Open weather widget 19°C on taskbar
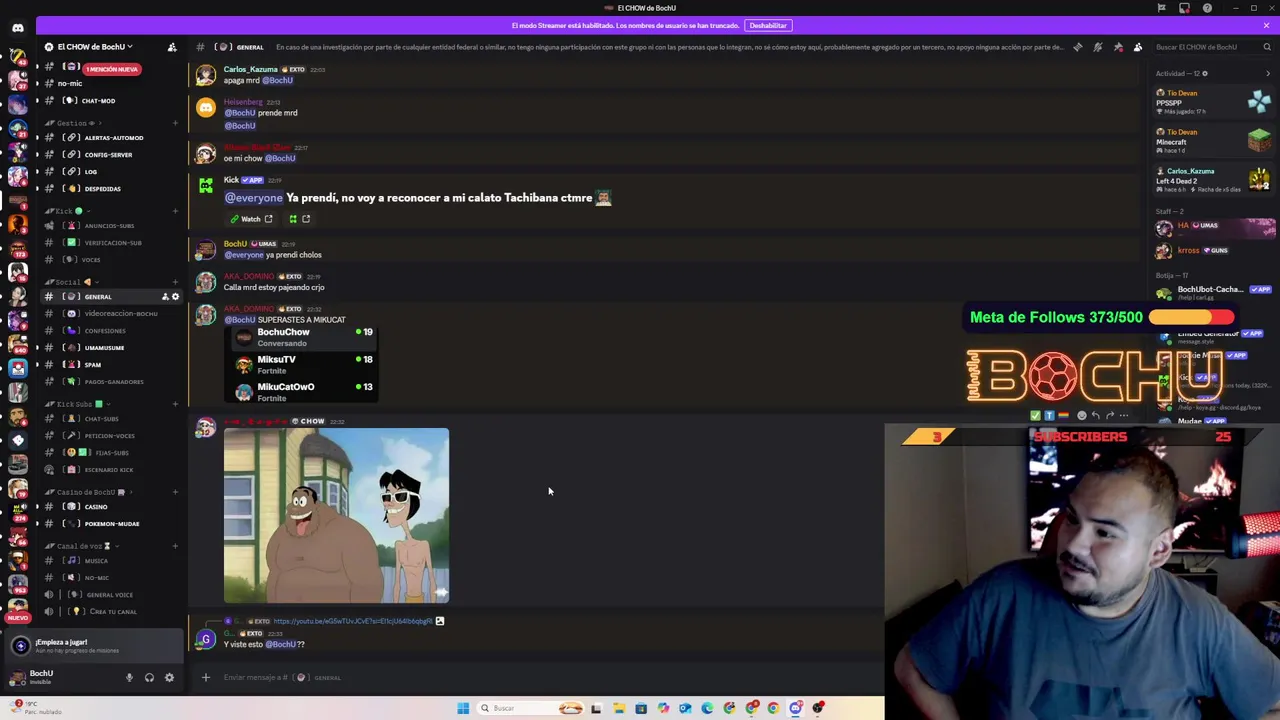 (x=35, y=707)
